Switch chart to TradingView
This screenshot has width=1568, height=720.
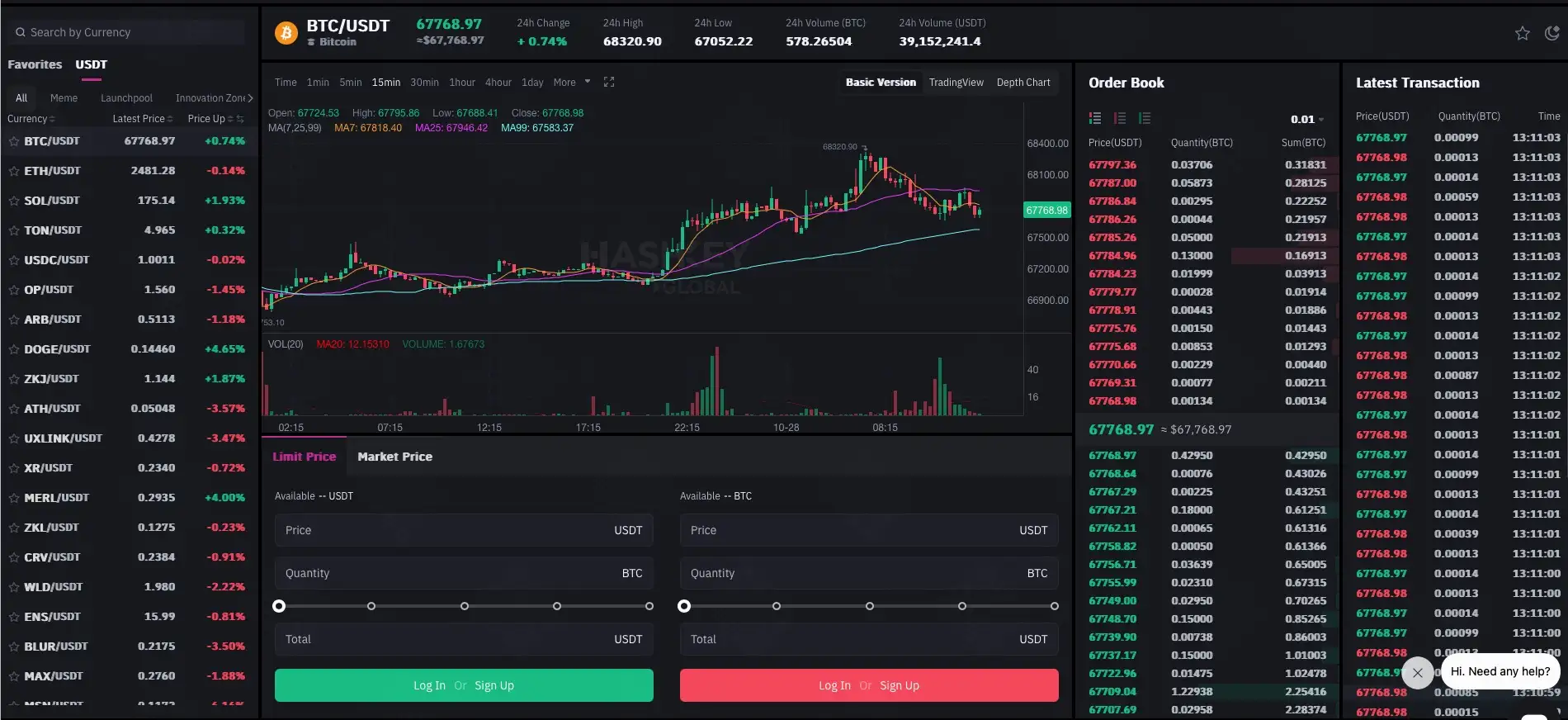956,83
